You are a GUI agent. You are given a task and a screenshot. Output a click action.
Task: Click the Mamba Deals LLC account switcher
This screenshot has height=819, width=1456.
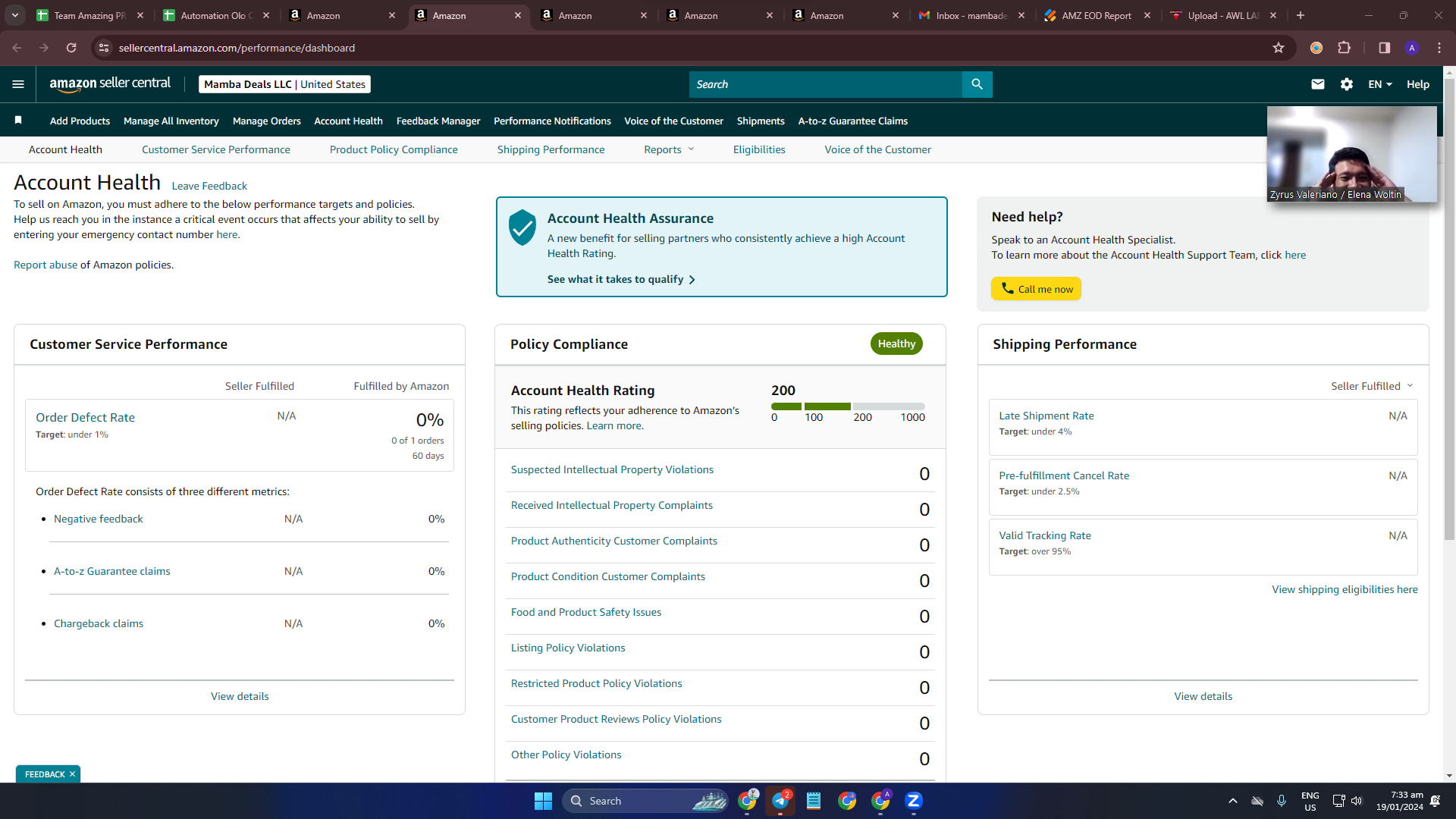point(284,84)
